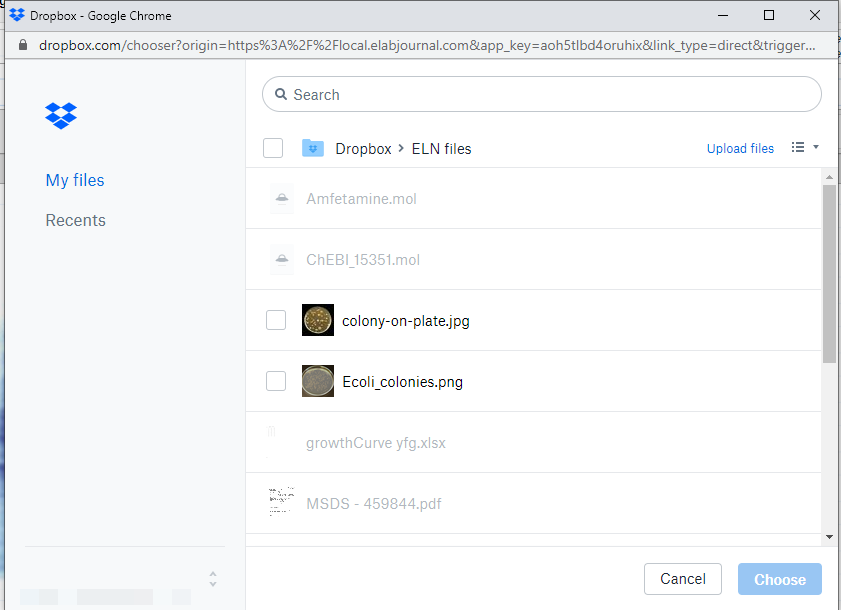This screenshot has width=841, height=610.
Task: Click the MSDS - 459844.pdf thumbnail icon
Action: (x=282, y=502)
